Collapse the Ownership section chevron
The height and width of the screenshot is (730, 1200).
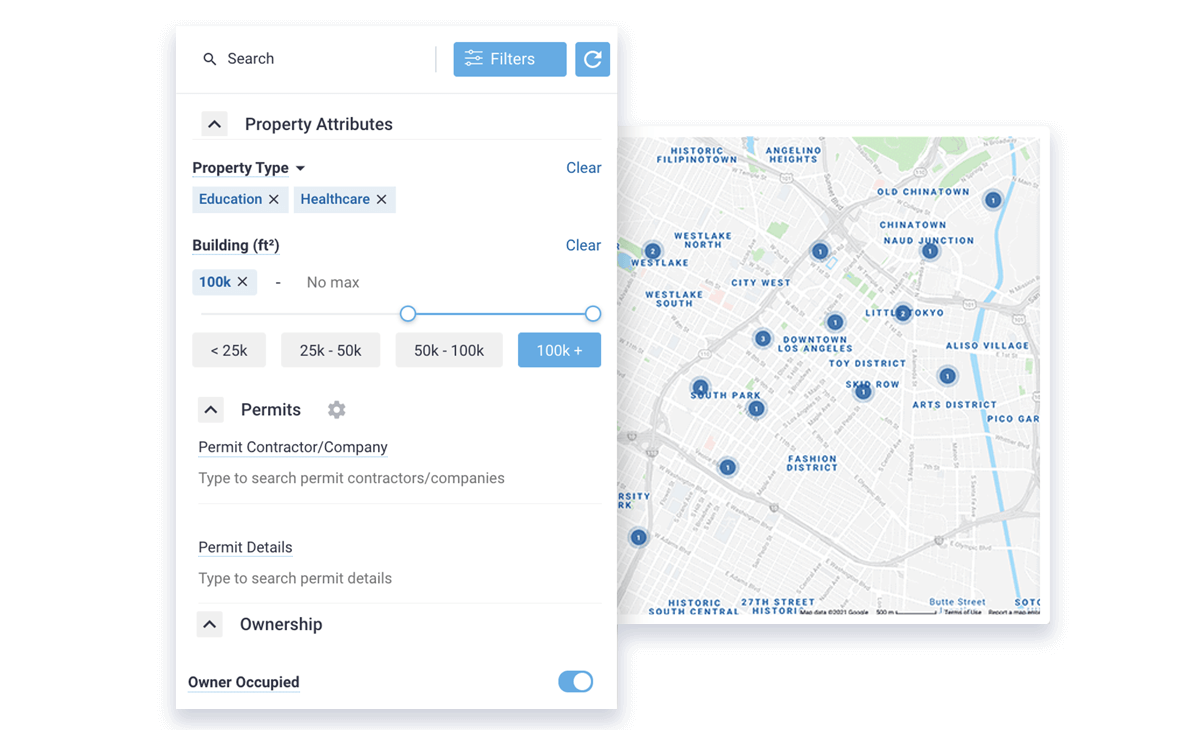(209, 625)
